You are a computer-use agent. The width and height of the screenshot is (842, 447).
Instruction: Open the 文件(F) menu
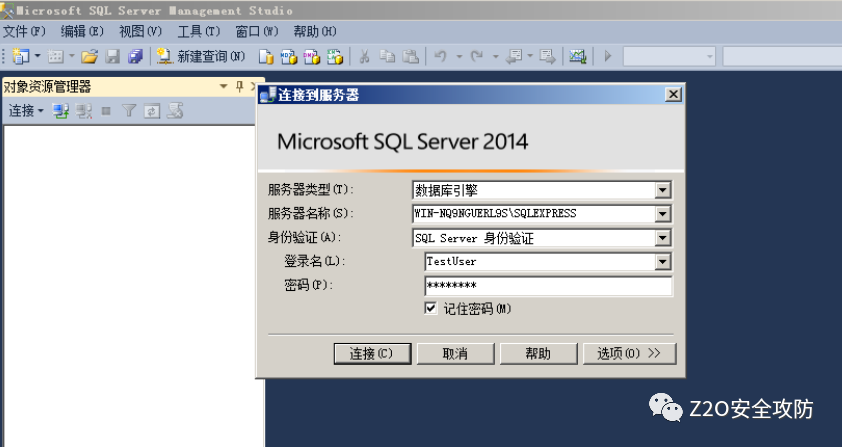(24, 32)
